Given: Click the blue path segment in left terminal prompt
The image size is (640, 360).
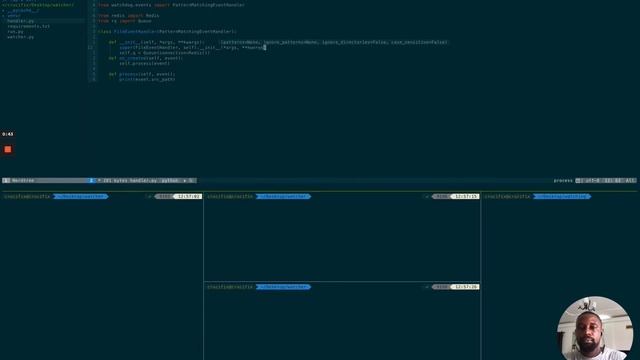Looking at the screenshot, I should click(81, 196).
